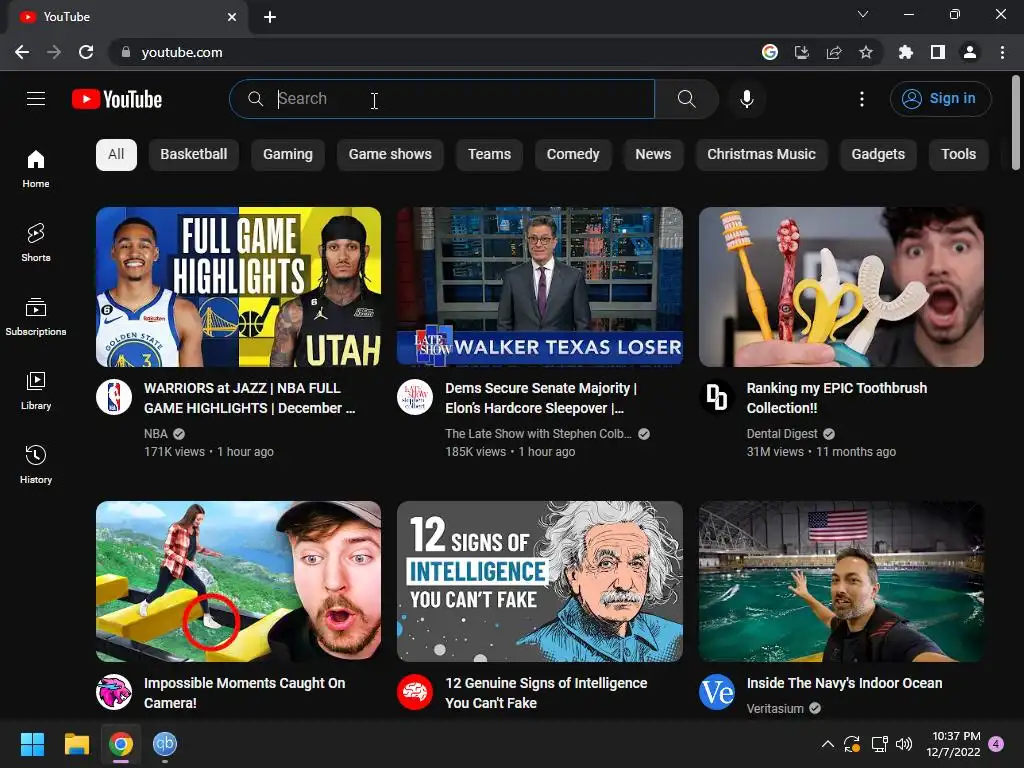Click the NBA channel name
This screenshot has width=1024, height=768.
(x=155, y=434)
